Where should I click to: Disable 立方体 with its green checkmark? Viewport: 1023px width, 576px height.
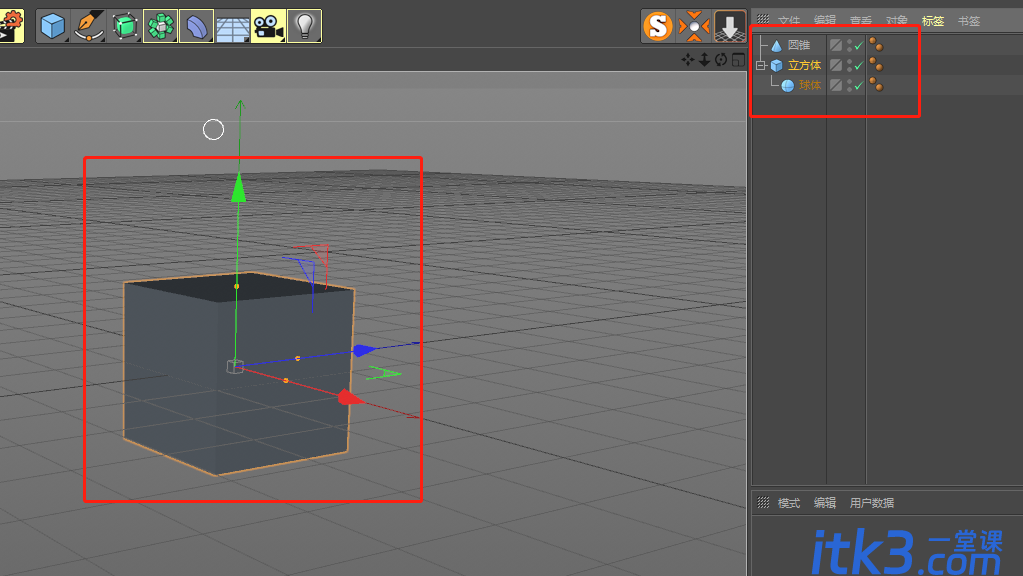[x=859, y=65]
